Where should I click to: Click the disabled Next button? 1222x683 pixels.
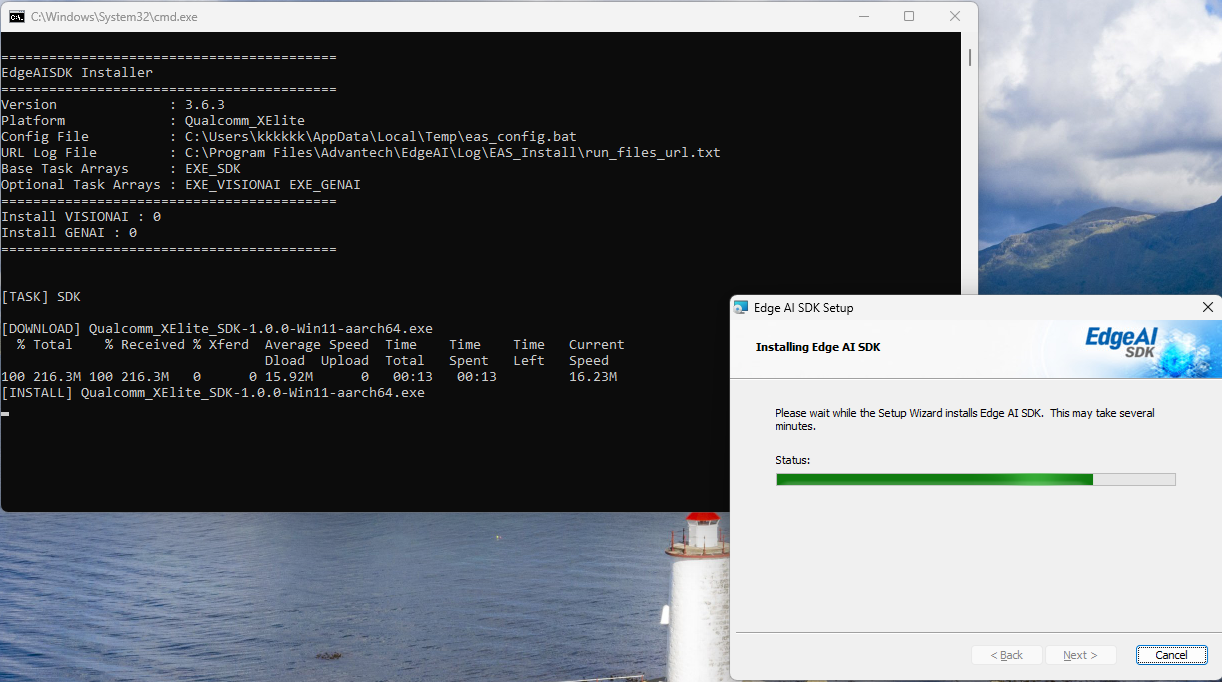pos(1080,655)
